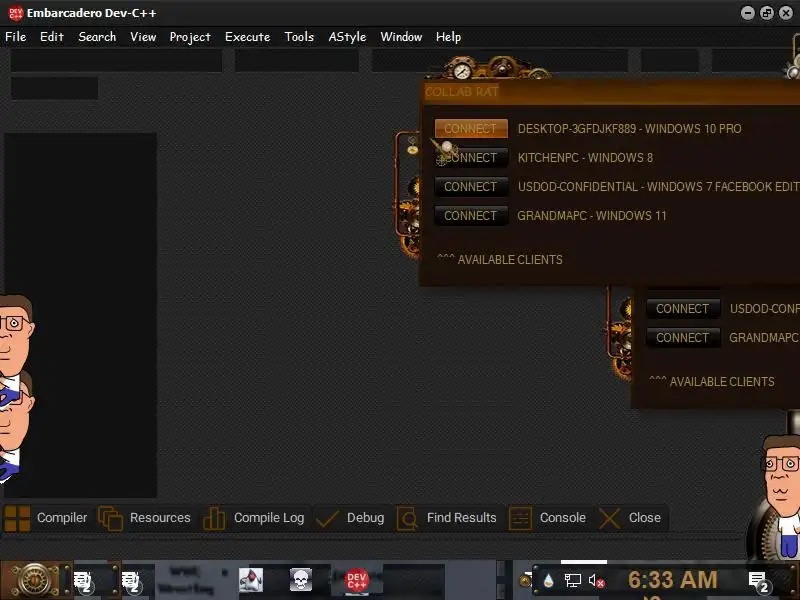Image resolution: width=800 pixels, height=600 pixels.
Task: Open the File menu
Action: point(15,37)
